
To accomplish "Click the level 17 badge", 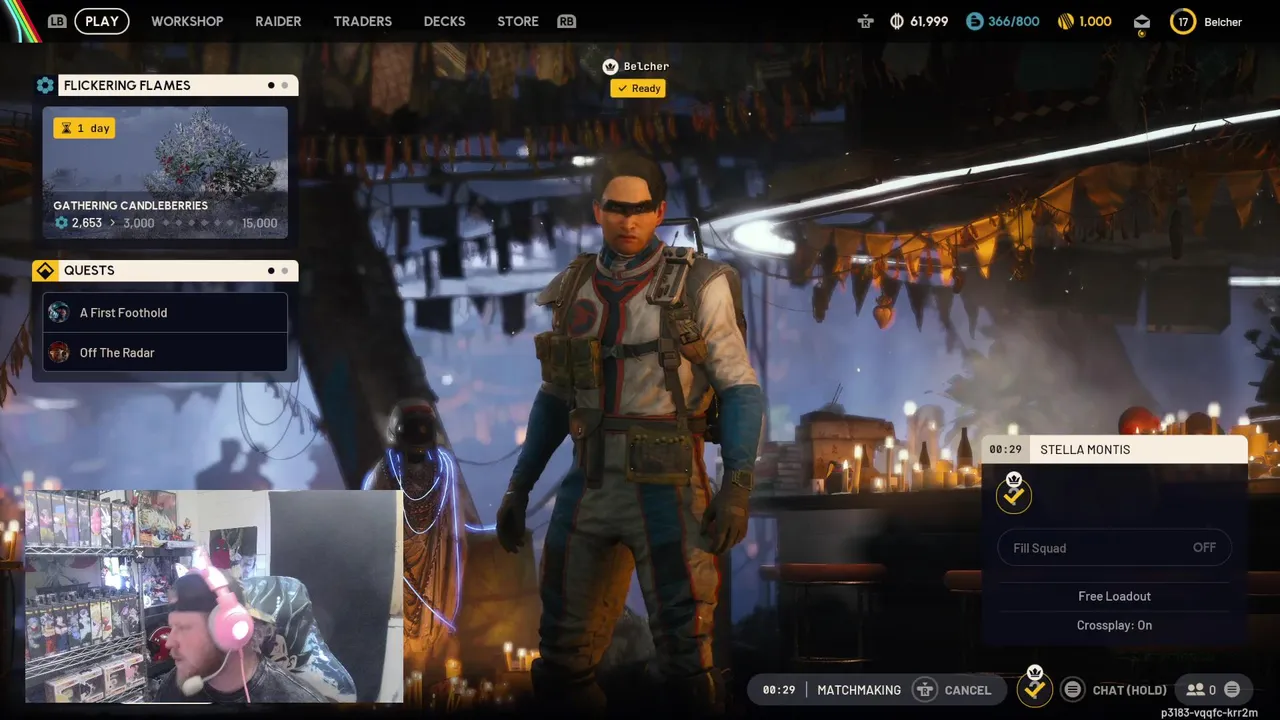I will [x=1183, y=21].
